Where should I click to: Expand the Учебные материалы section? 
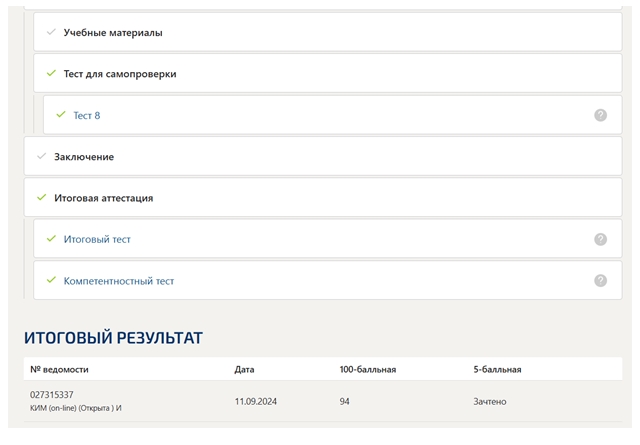point(328,32)
